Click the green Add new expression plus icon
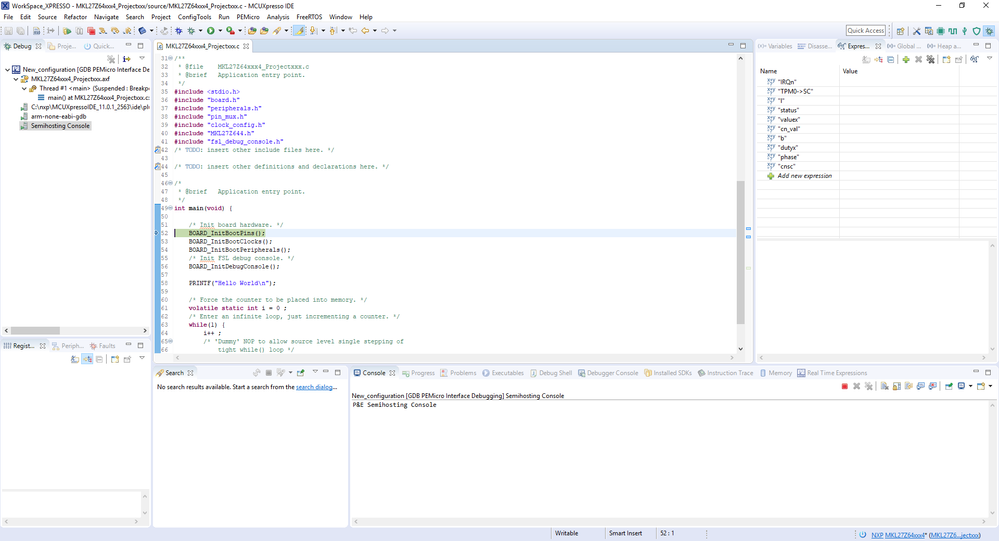Viewport: 999px width, 541px height. tap(906, 59)
